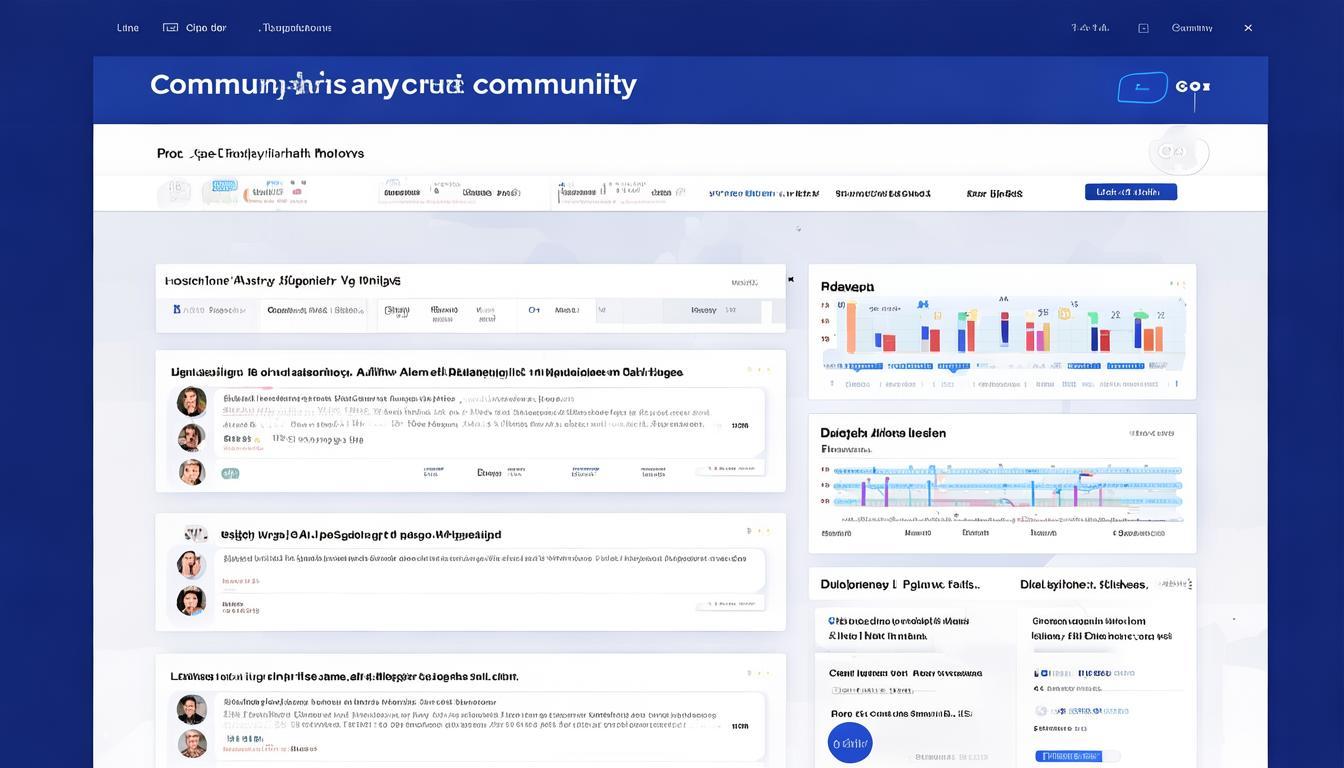Open the first menu item in the top bar

(128, 28)
